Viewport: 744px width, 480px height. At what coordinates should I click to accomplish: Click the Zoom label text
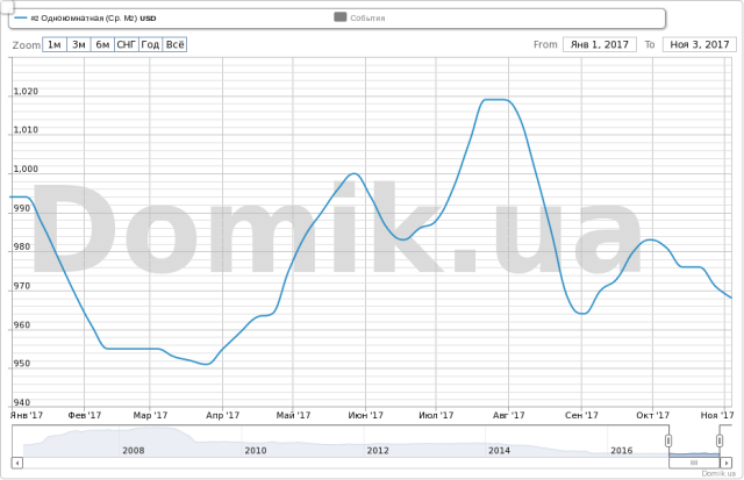[x=26, y=45]
